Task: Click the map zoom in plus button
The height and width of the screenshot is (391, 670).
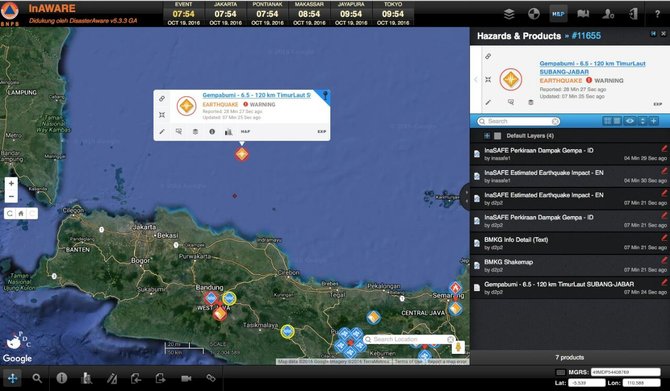Action: (x=12, y=183)
